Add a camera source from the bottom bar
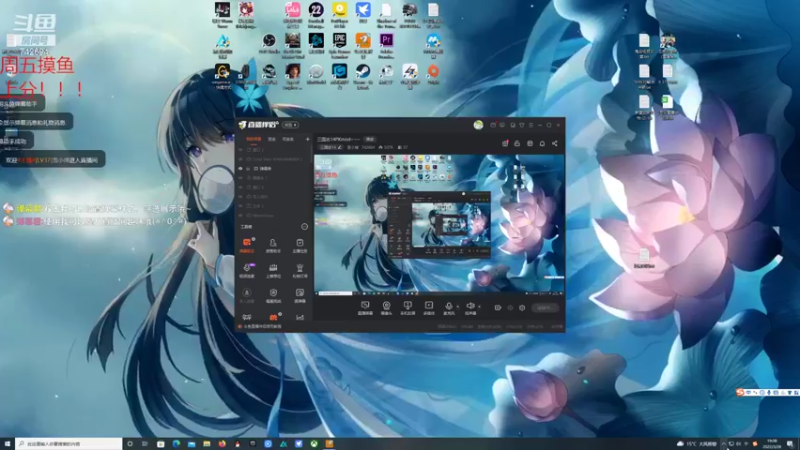Image resolution: width=800 pixels, height=450 pixels. pyautogui.click(x=386, y=307)
